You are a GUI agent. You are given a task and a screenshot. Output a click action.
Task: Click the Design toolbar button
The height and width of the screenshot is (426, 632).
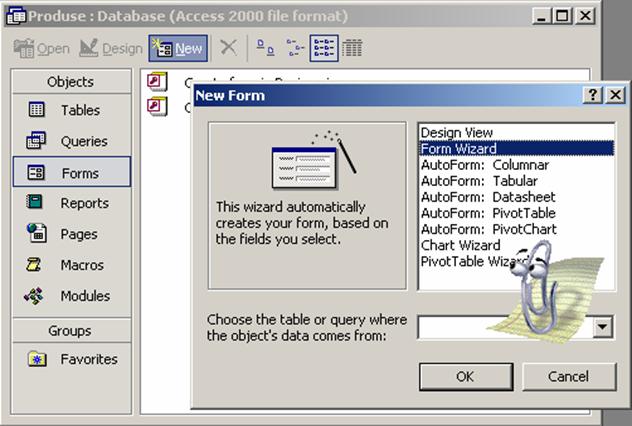pyautogui.click(x=111, y=49)
